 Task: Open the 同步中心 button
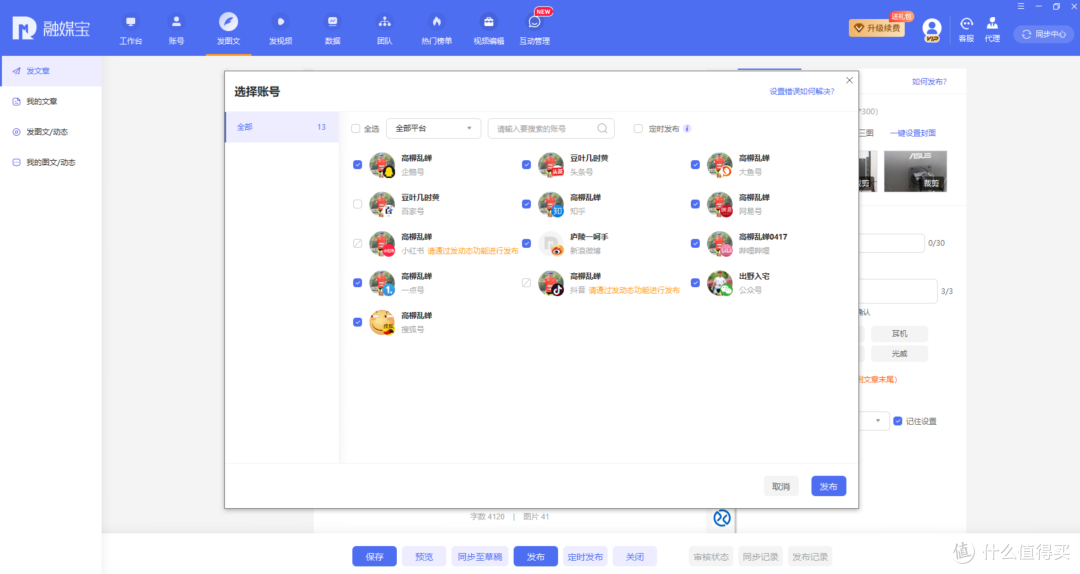tap(1043, 34)
